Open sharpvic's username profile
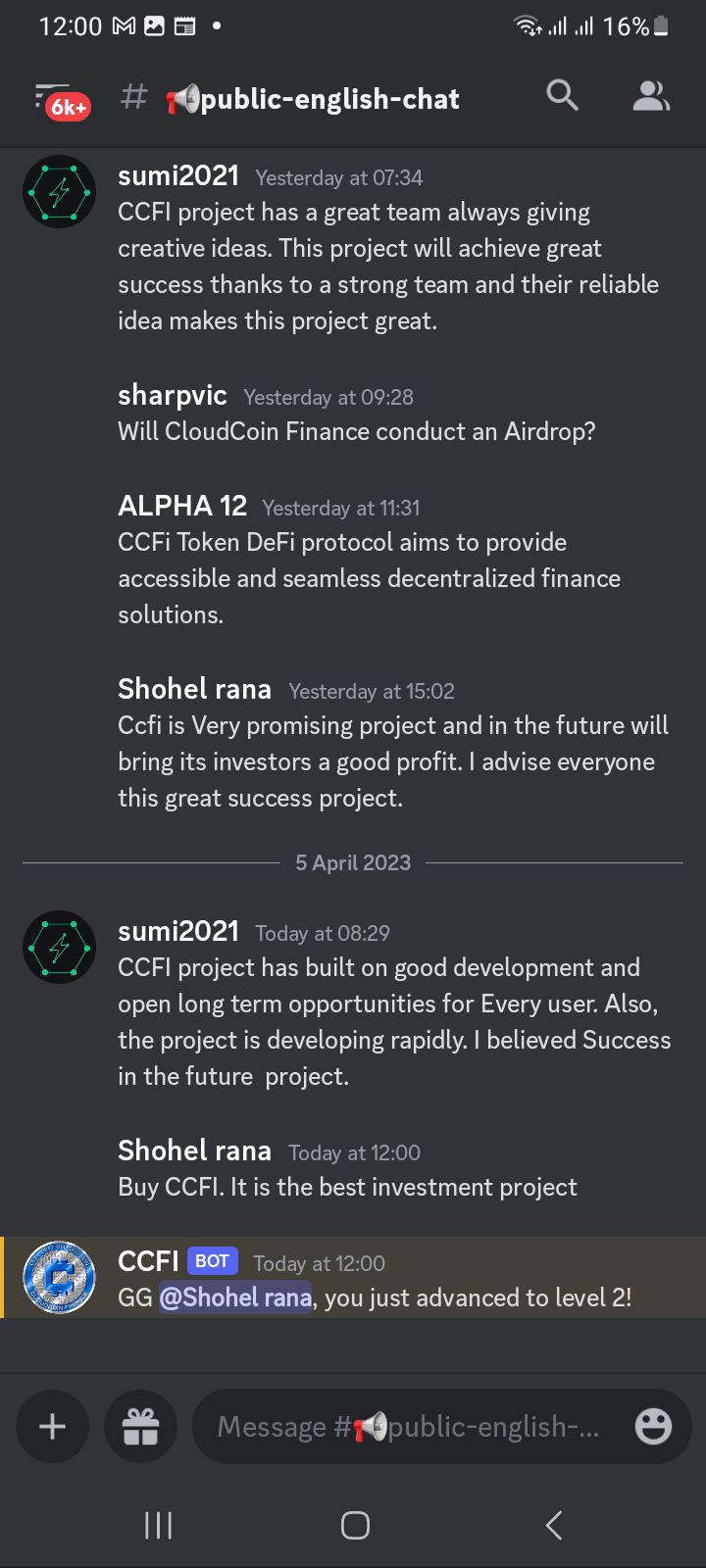 (x=173, y=395)
